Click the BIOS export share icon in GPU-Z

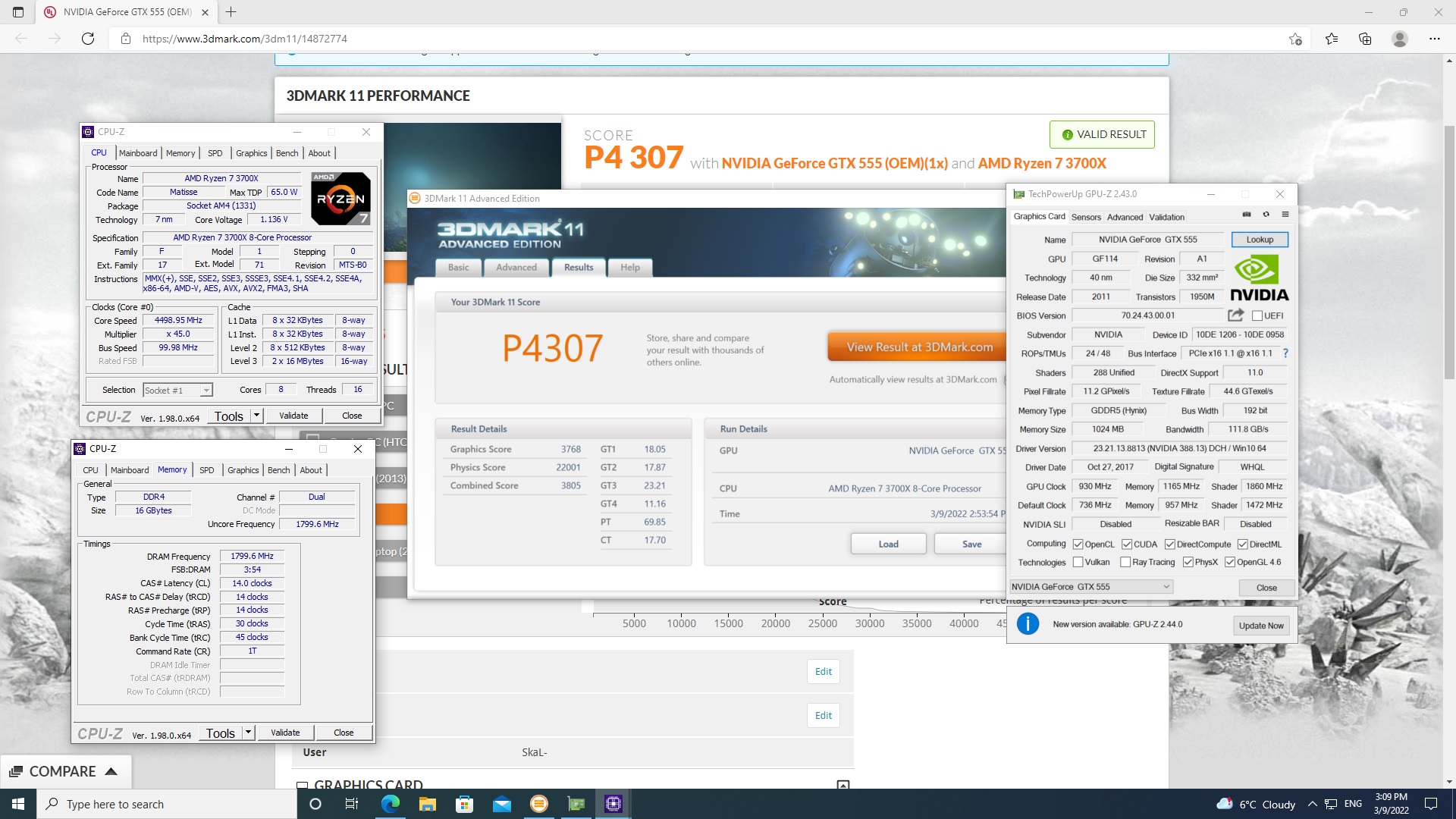1236,315
